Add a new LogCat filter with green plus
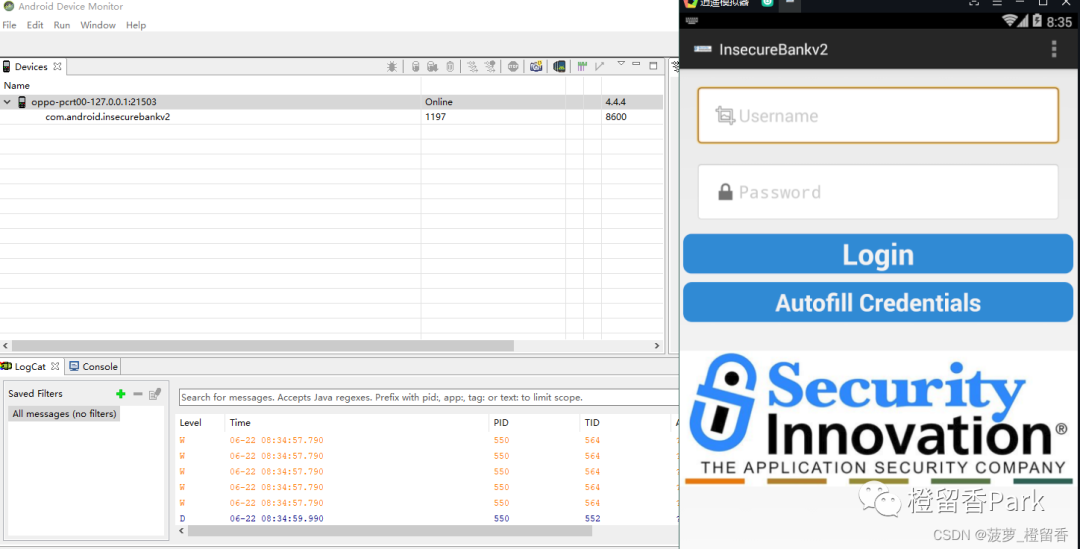 point(121,394)
